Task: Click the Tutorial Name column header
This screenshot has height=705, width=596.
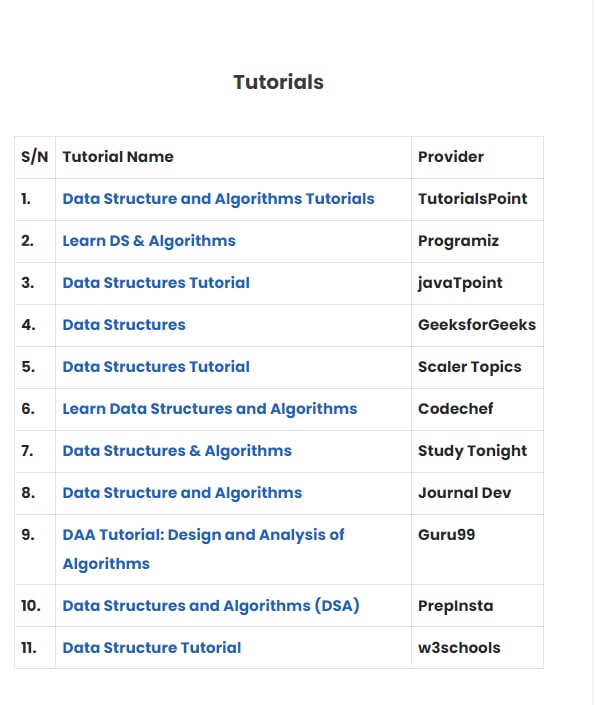Action: point(118,157)
